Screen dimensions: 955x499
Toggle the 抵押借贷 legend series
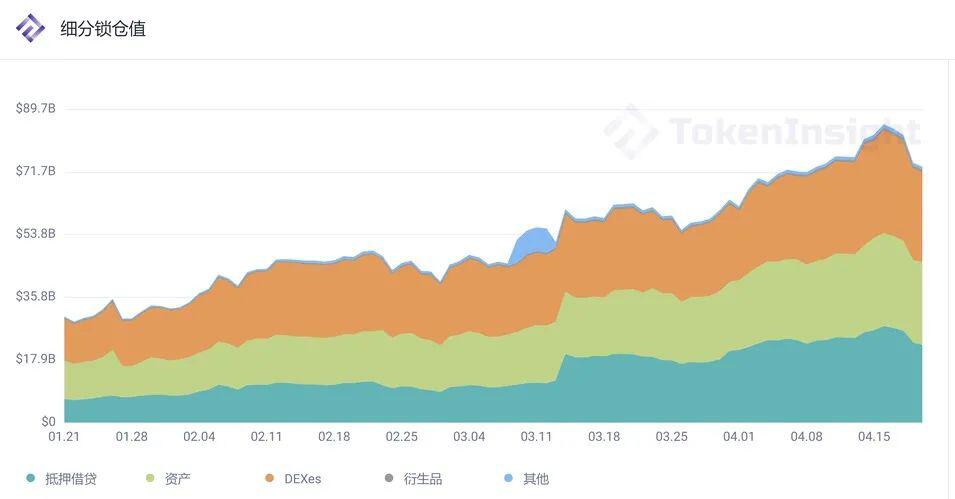[x=62, y=479]
